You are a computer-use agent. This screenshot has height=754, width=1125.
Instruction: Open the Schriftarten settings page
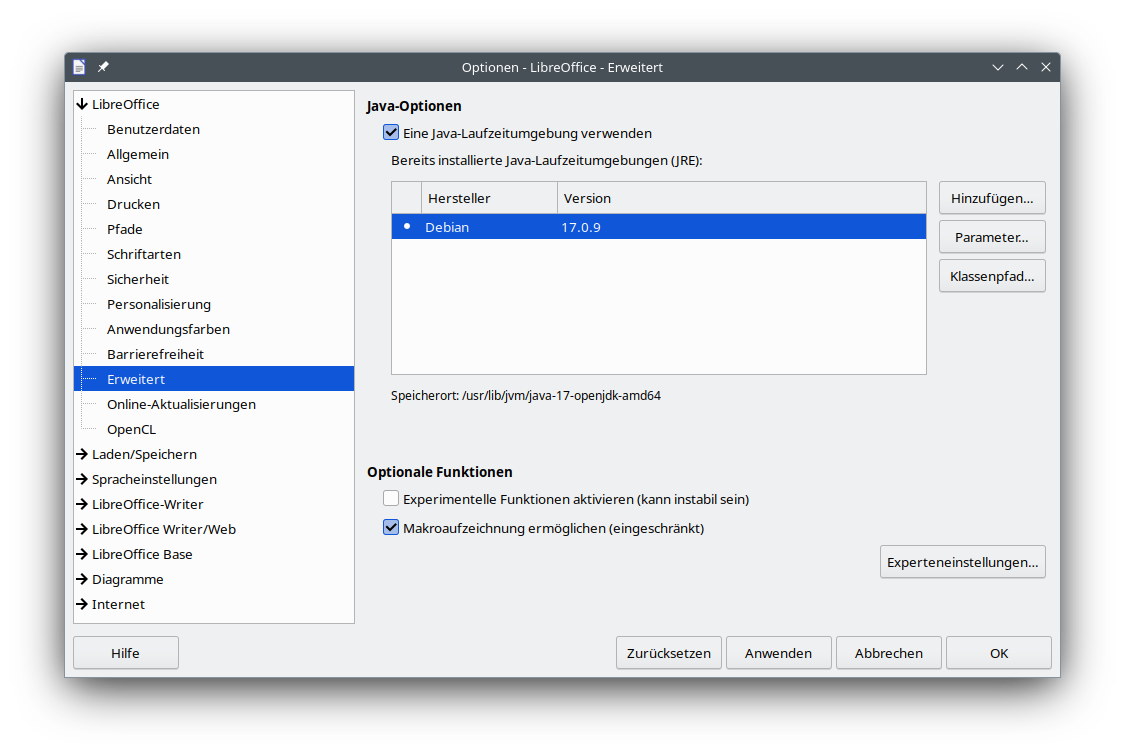(143, 255)
